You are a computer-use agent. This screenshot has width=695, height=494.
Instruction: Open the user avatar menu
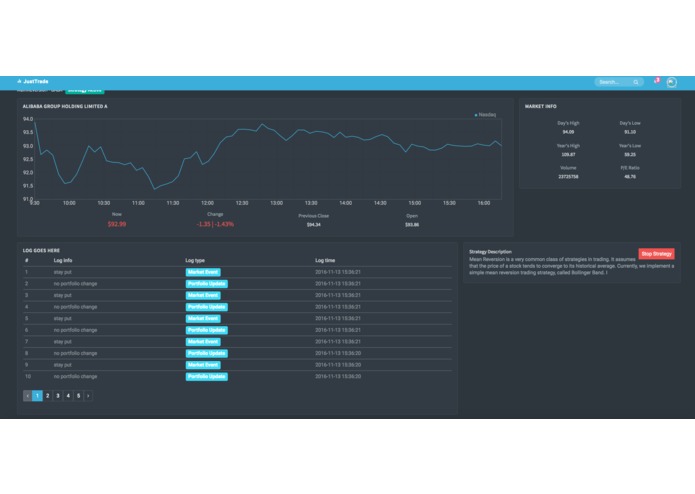[672, 82]
